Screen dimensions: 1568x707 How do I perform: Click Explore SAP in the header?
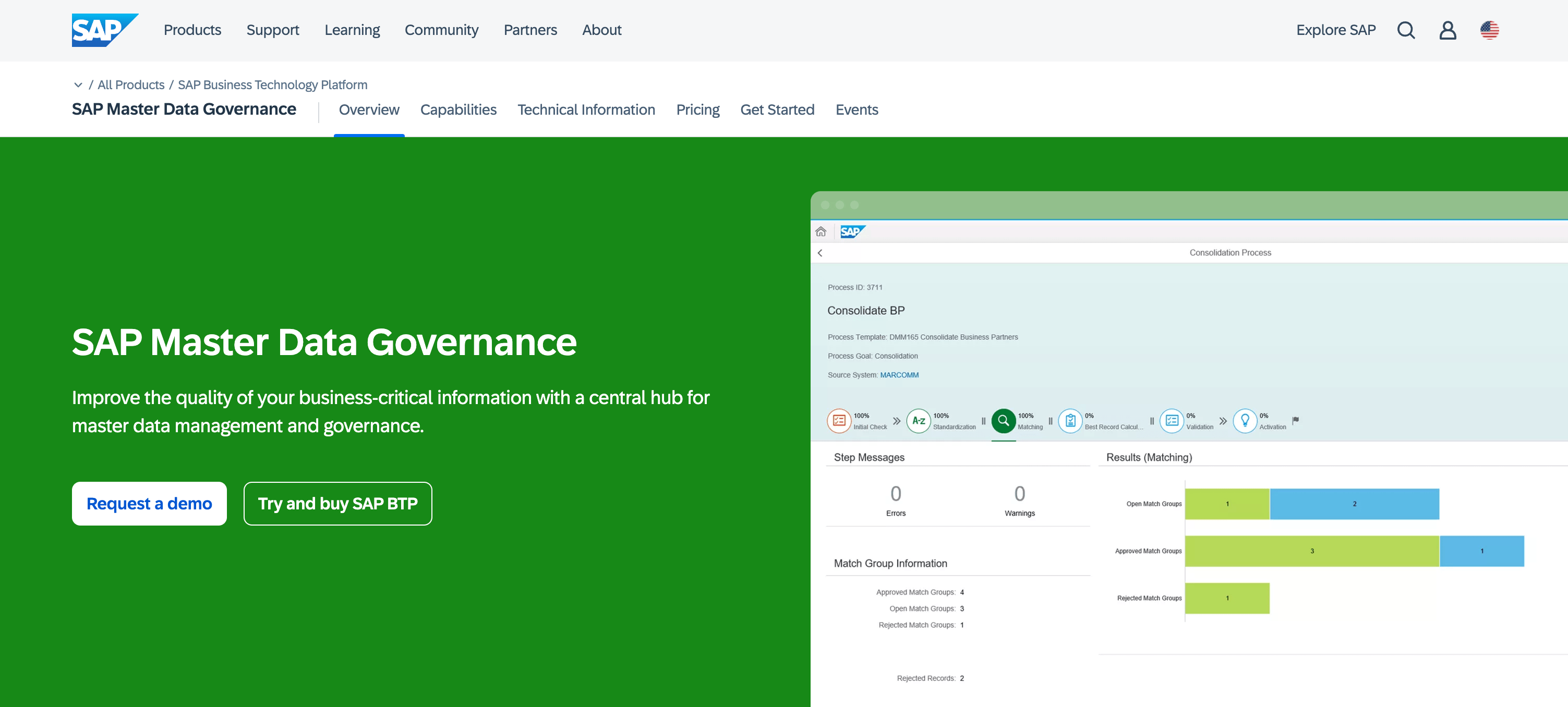(x=1335, y=30)
